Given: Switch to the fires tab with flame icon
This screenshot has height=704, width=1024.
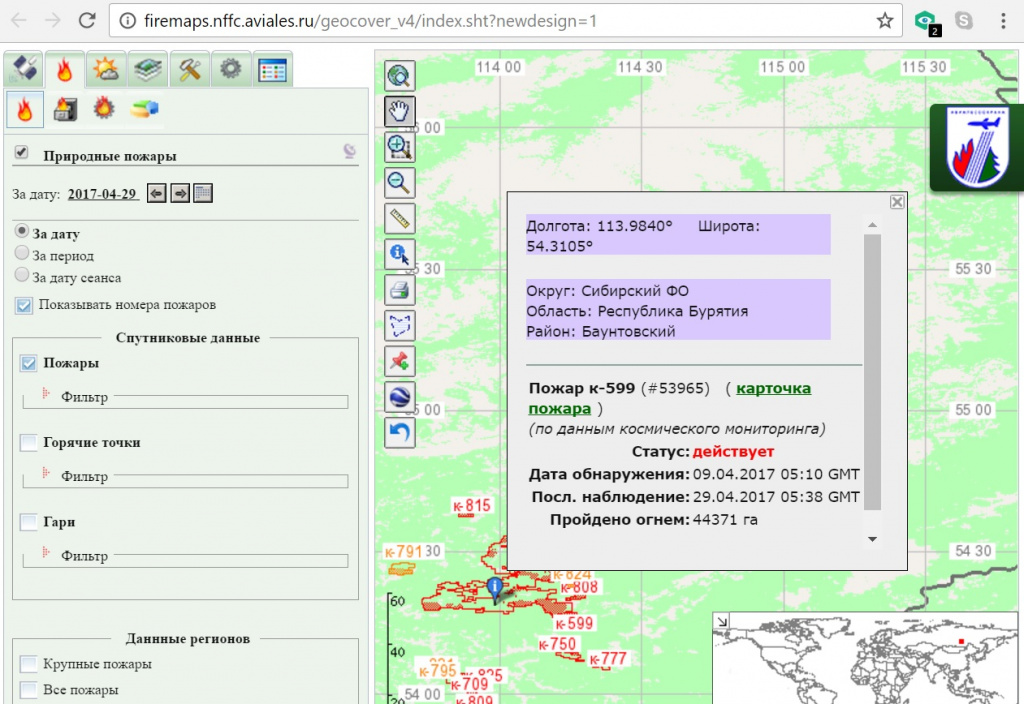Looking at the screenshot, I should pos(65,69).
